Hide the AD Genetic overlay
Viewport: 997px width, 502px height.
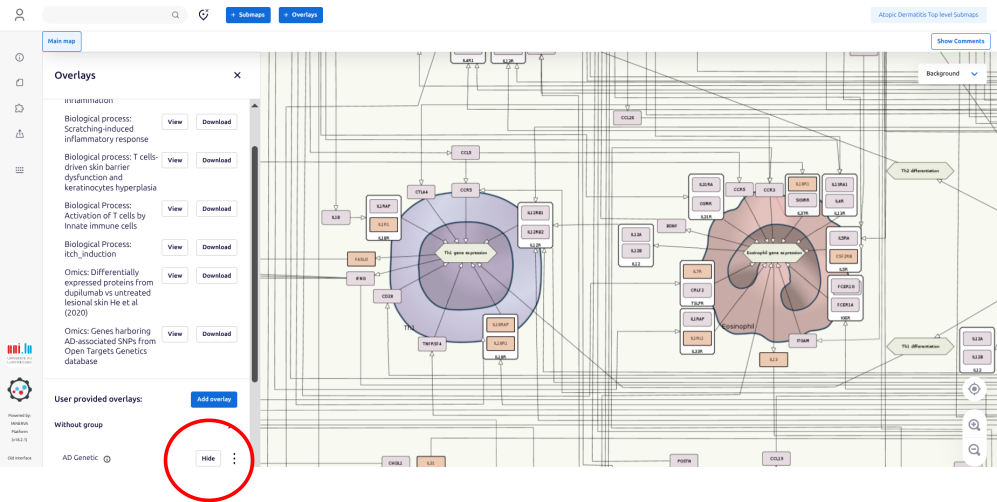pyautogui.click(x=208, y=458)
